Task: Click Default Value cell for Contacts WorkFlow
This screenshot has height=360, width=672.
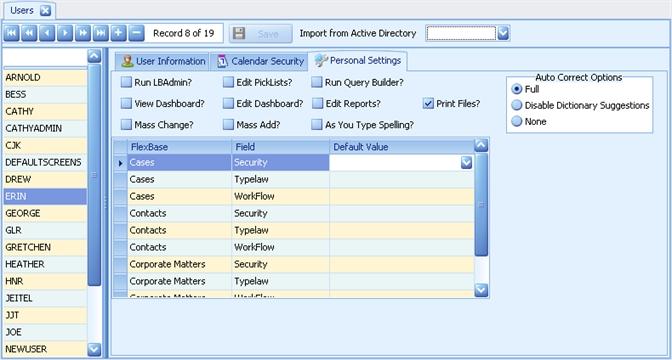Action: coord(402,247)
